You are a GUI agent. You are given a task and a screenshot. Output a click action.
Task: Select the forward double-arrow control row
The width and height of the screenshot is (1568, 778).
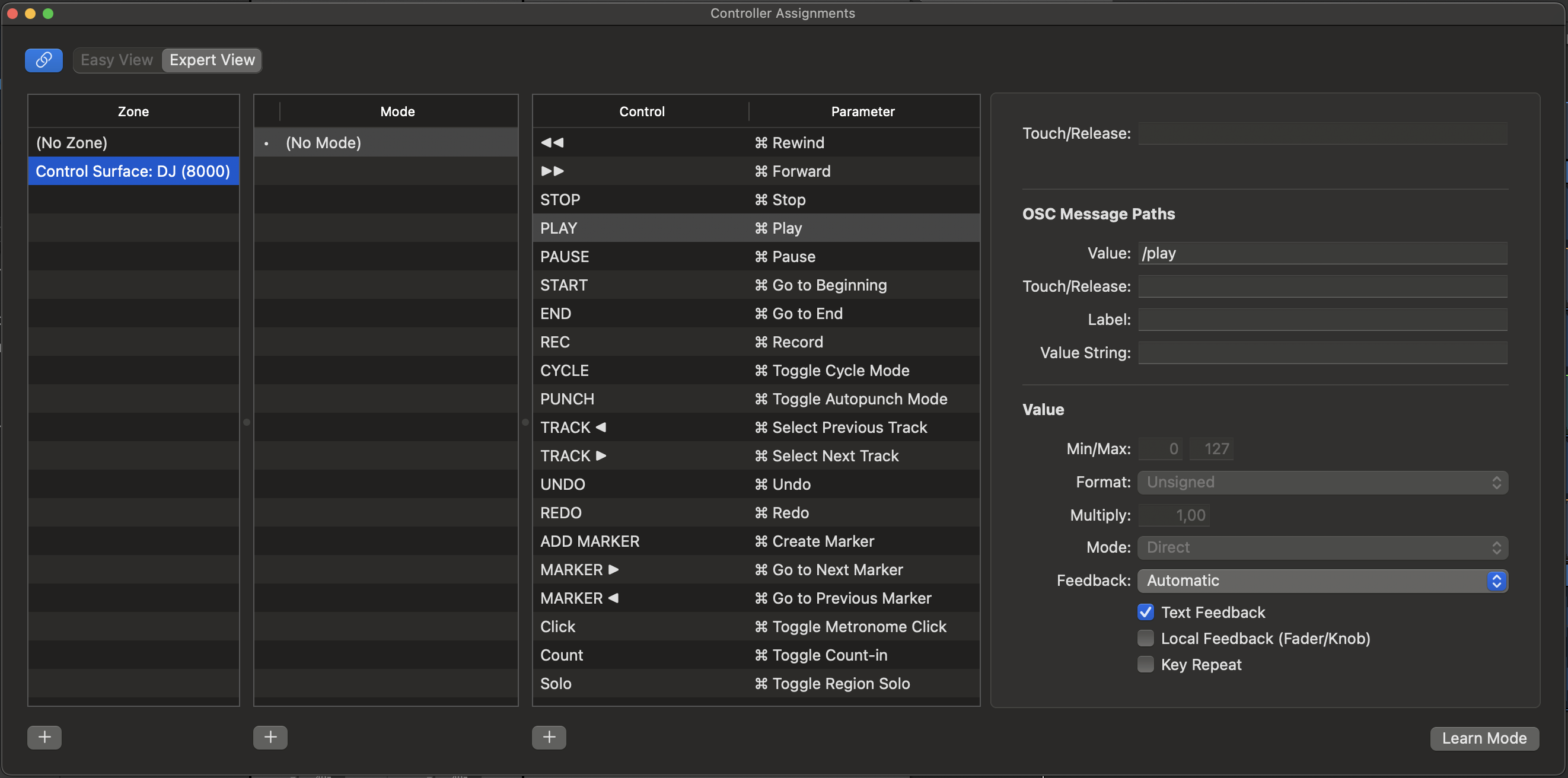[x=756, y=171]
